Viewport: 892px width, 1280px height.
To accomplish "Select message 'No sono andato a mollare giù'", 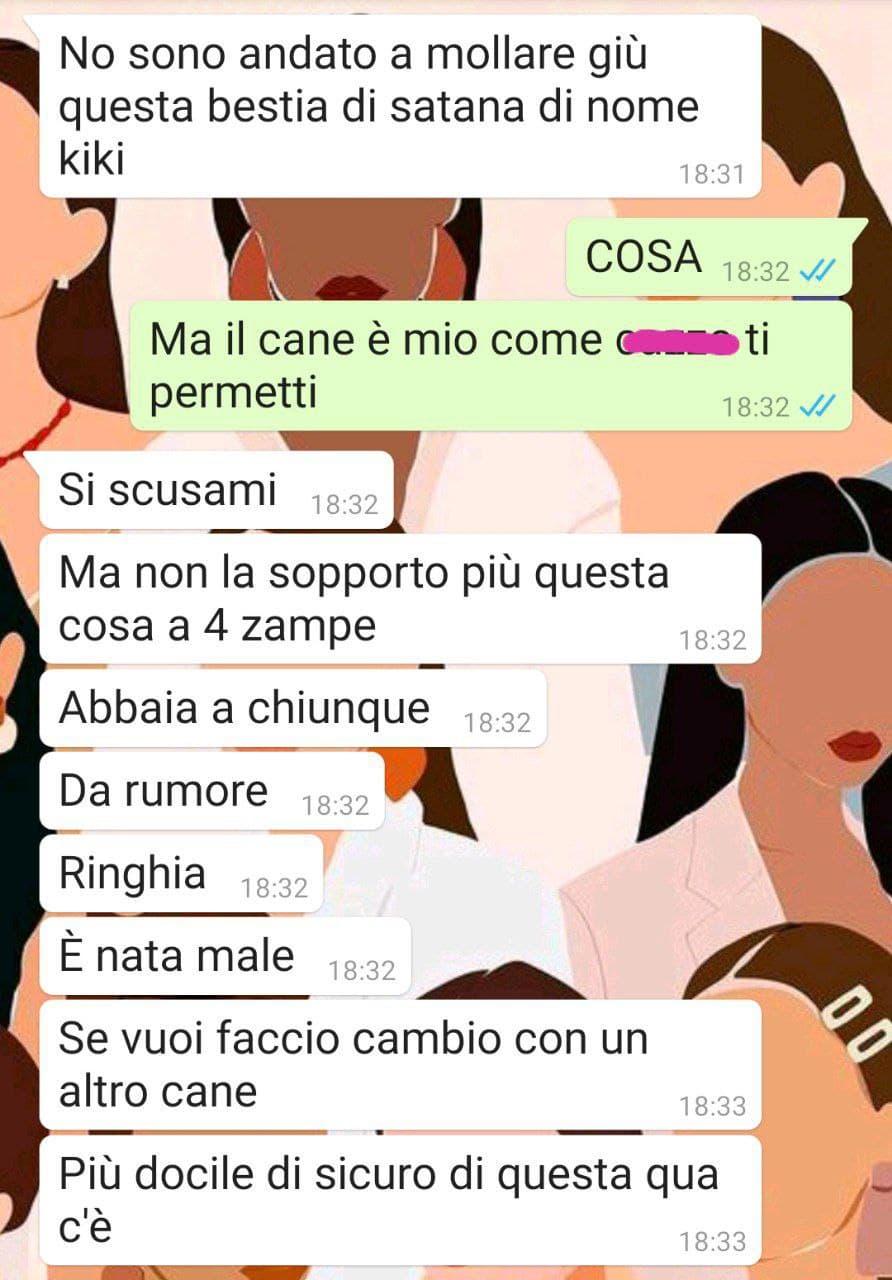I will pos(400,106).
